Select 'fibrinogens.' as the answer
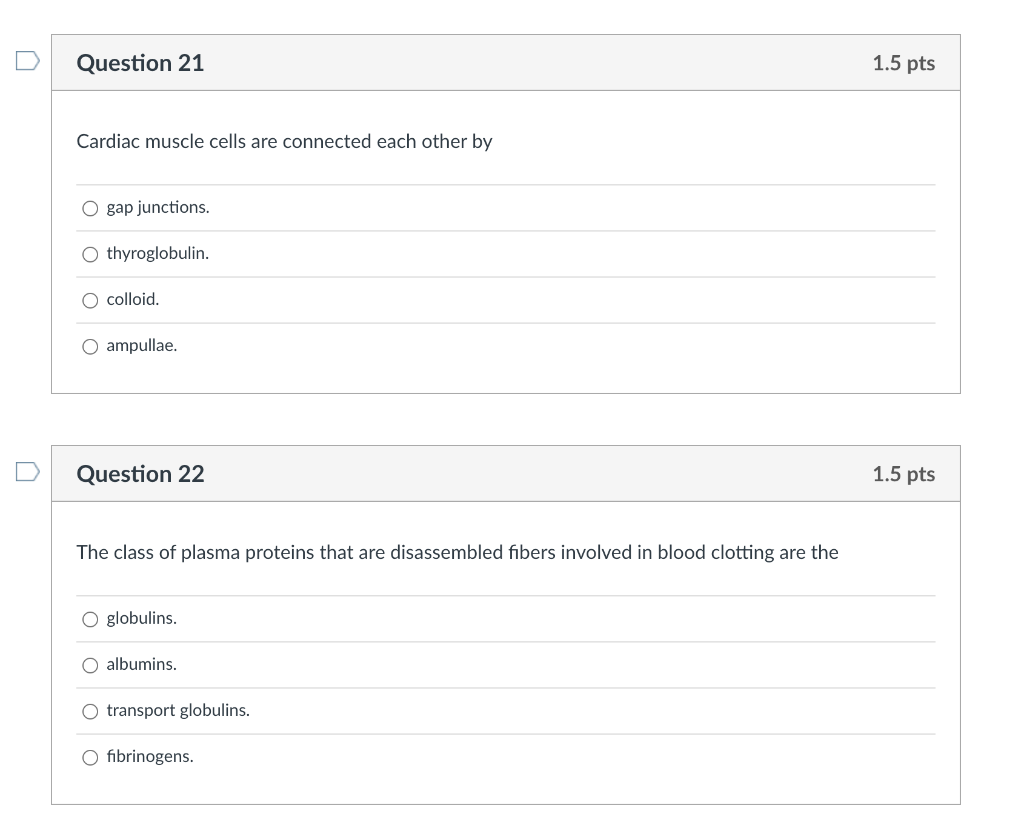The width and height of the screenshot is (1024, 828). tap(90, 757)
